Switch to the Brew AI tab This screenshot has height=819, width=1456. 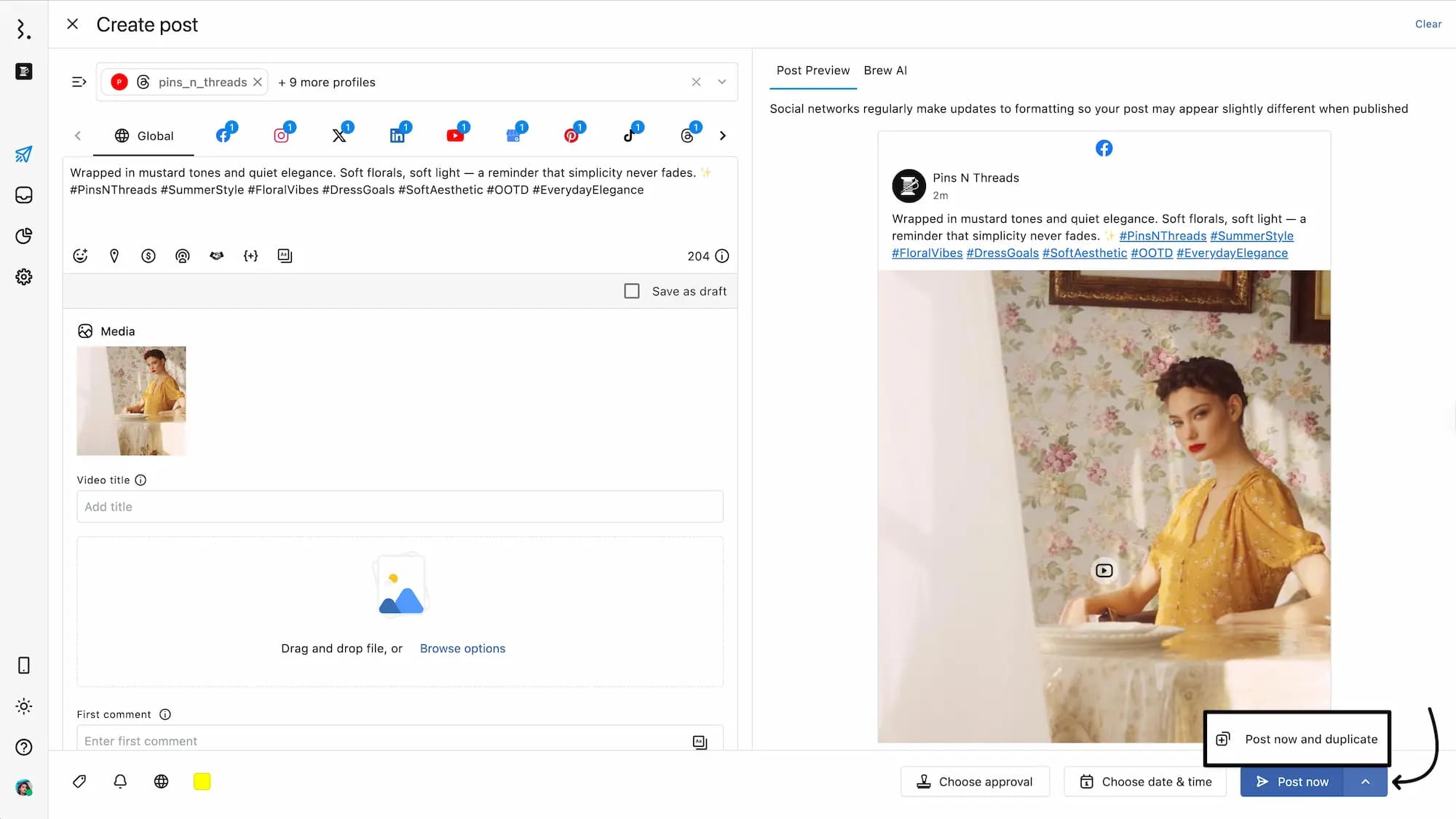click(885, 71)
